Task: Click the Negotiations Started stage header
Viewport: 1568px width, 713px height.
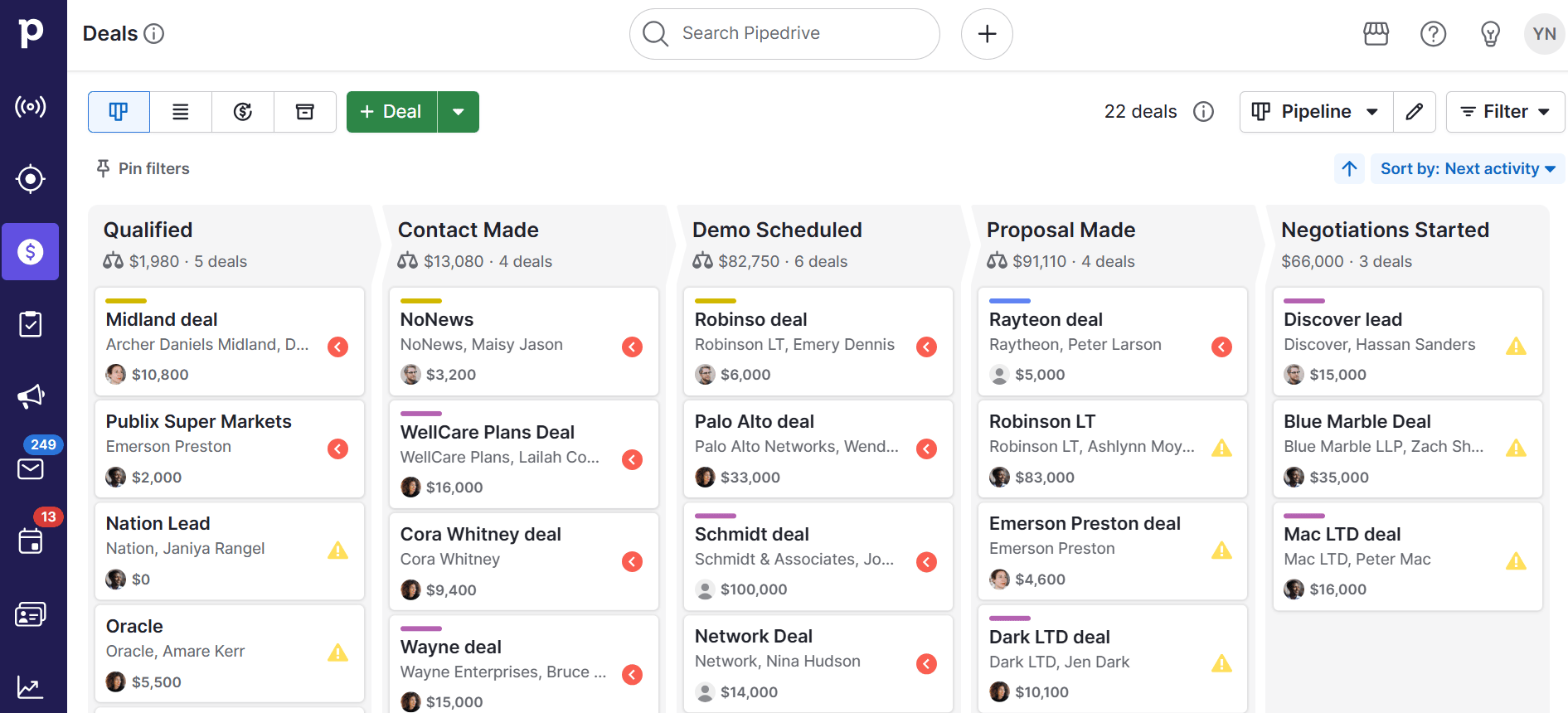Action: [1385, 230]
